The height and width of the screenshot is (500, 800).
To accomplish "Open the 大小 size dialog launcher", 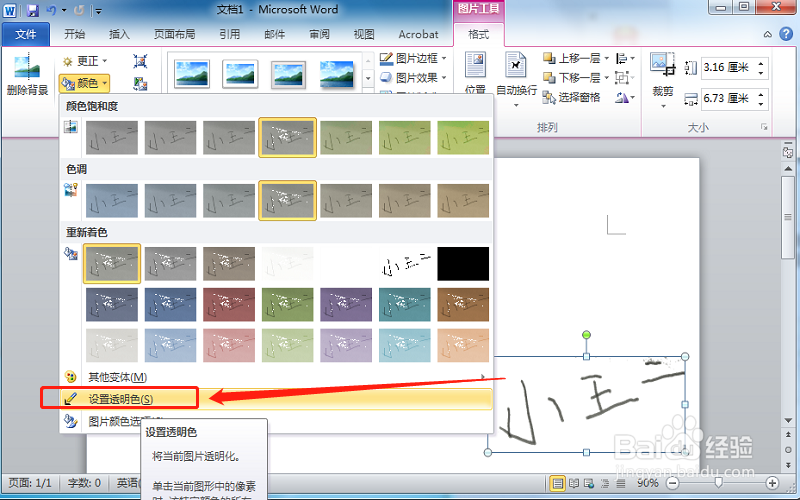I will [764, 127].
